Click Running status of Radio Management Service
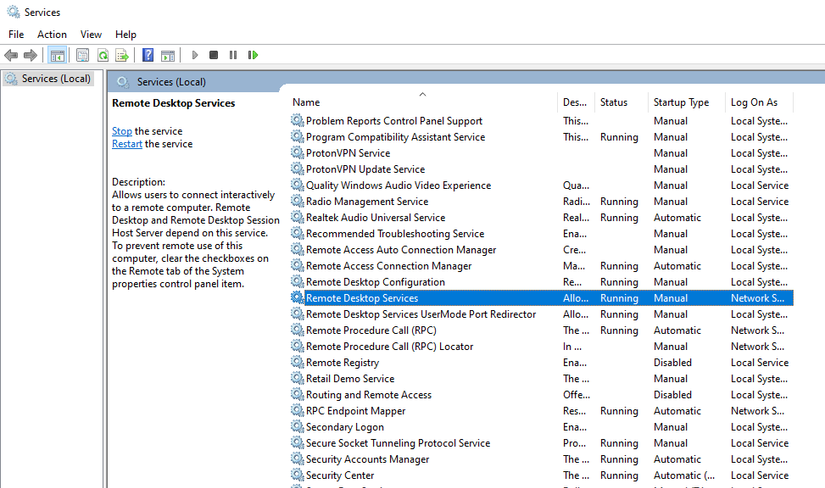Image resolution: width=825 pixels, height=488 pixels. (x=619, y=201)
